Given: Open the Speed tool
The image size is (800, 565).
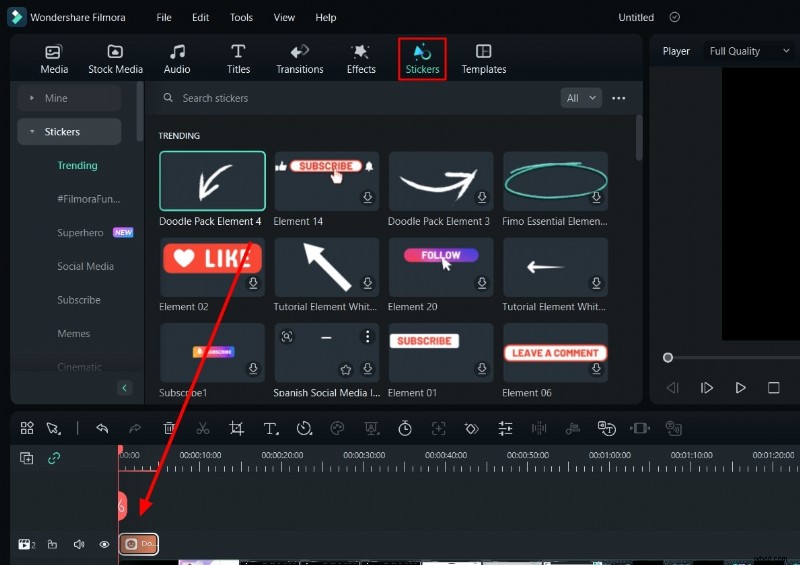Looking at the screenshot, I should pyautogui.click(x=304, y=428).
